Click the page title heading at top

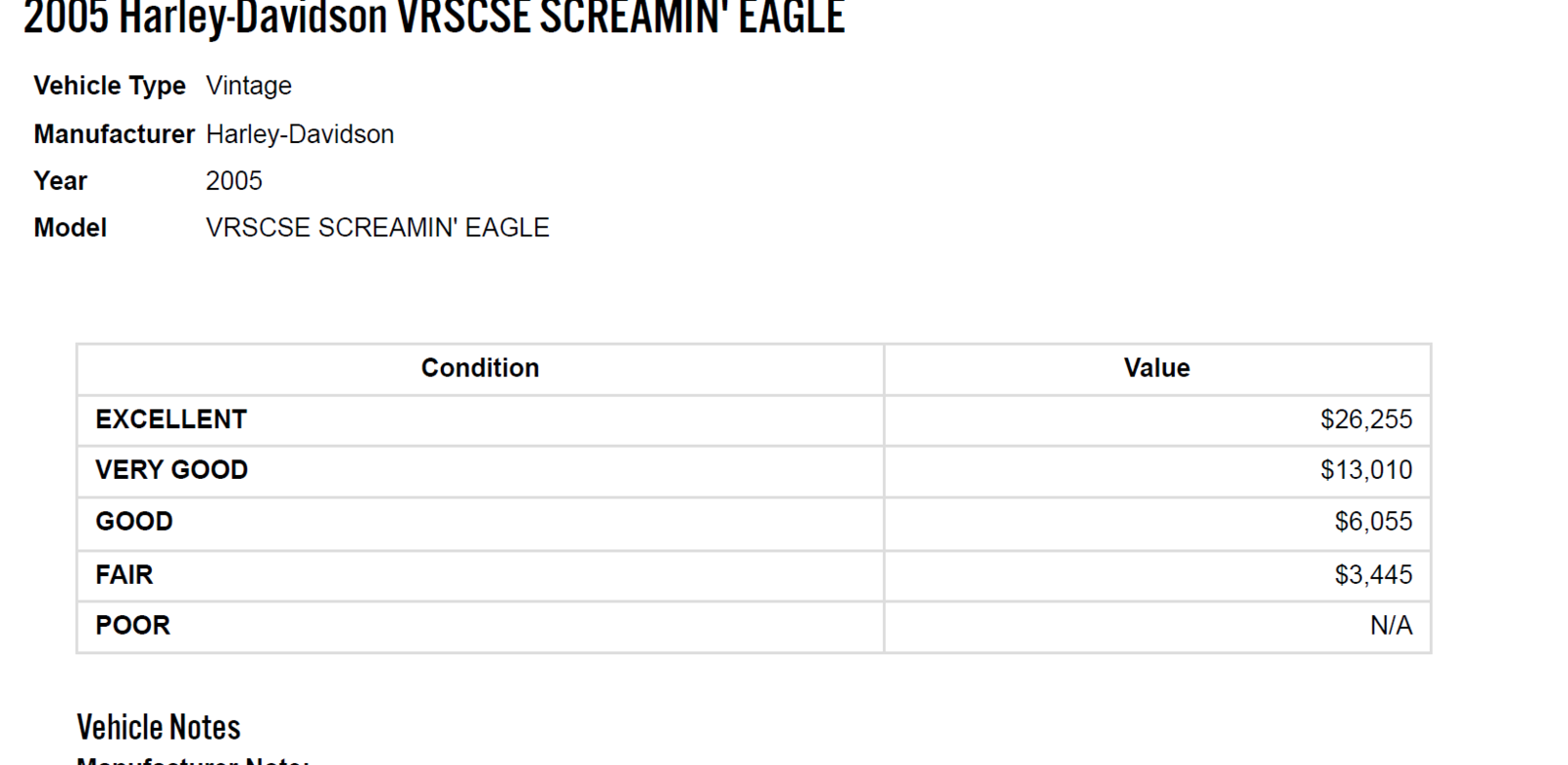tap(433, 18)
